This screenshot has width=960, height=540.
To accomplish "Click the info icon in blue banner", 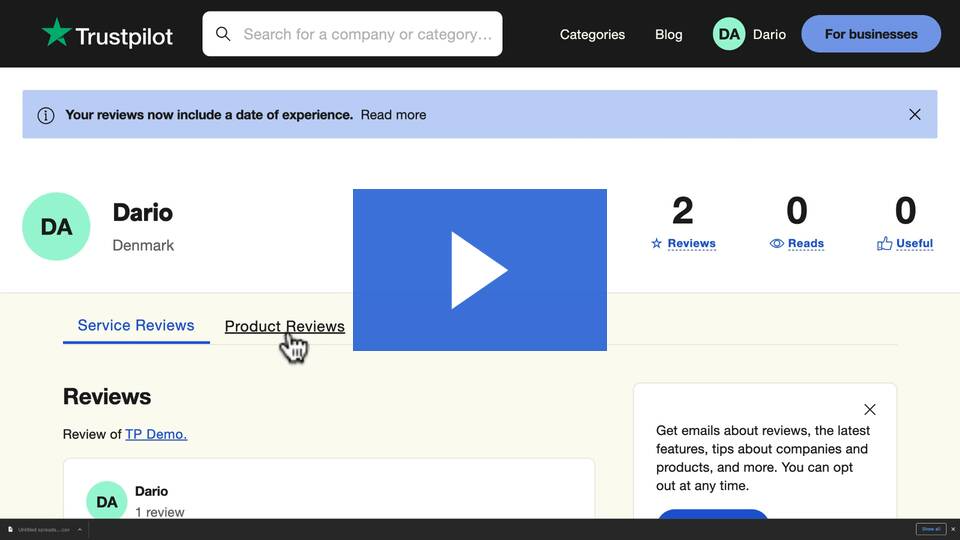I will click(46, 115).
